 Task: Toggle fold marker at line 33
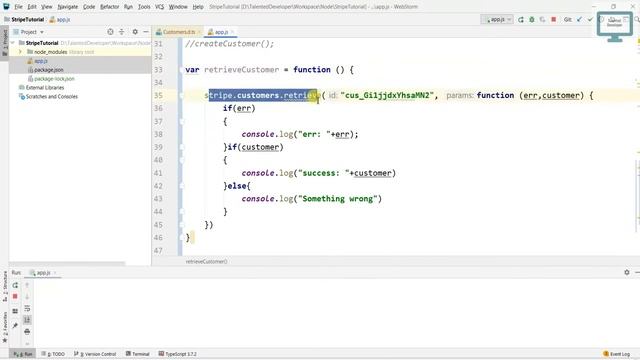(x=181, y=70)
